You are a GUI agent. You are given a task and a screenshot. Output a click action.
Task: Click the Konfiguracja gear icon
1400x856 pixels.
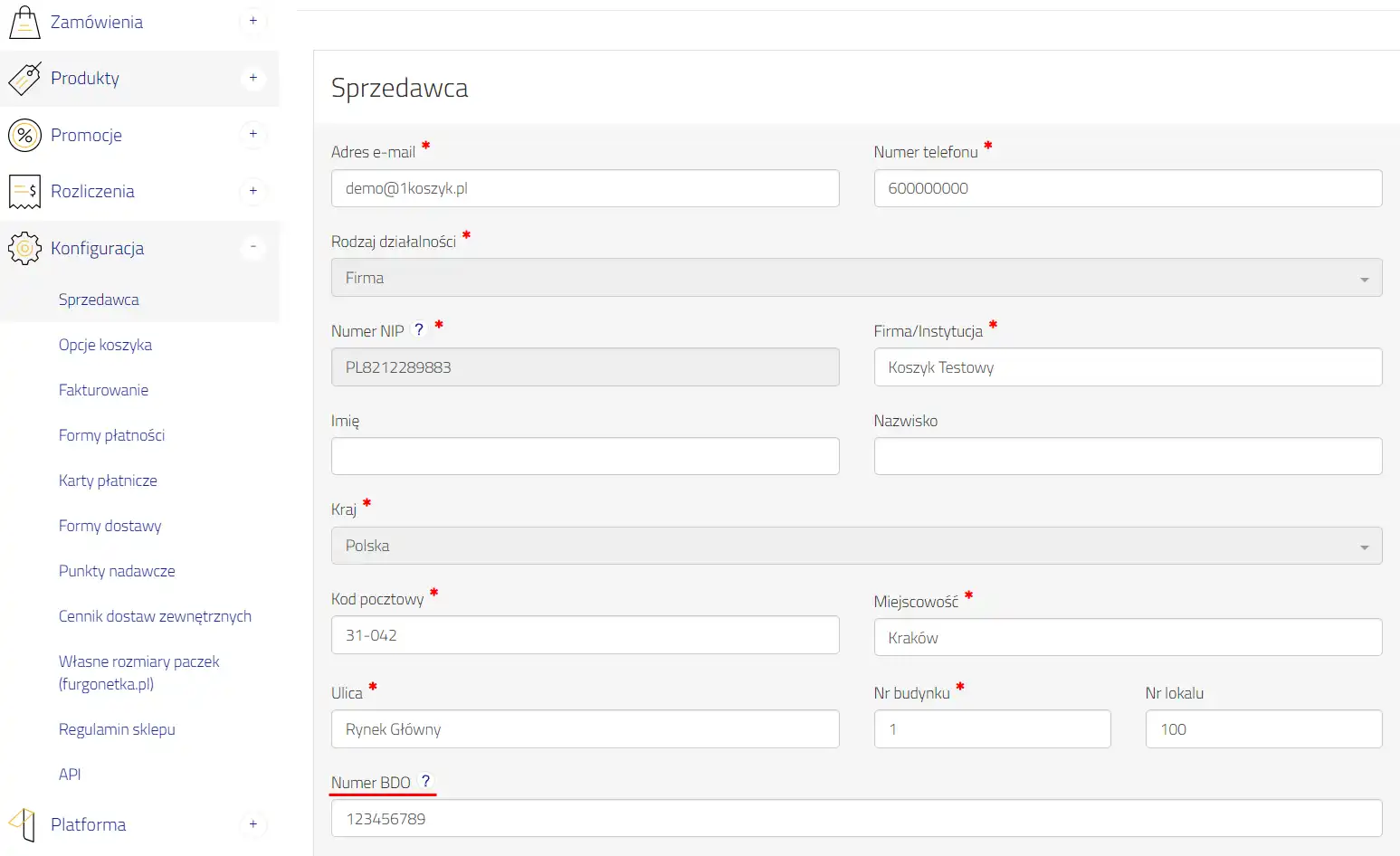tap(24, 248)
